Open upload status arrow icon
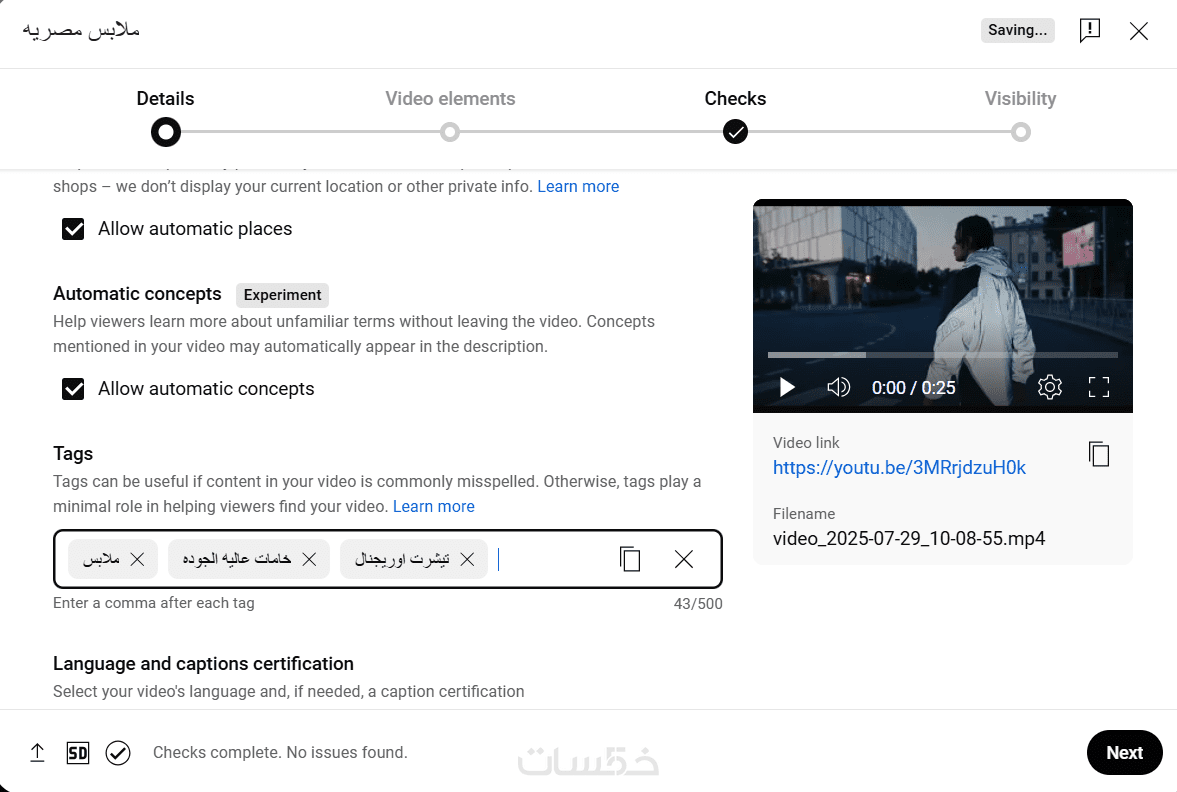Image resolution: width=1177 pixels, height=792 pixels. (37, 752)
